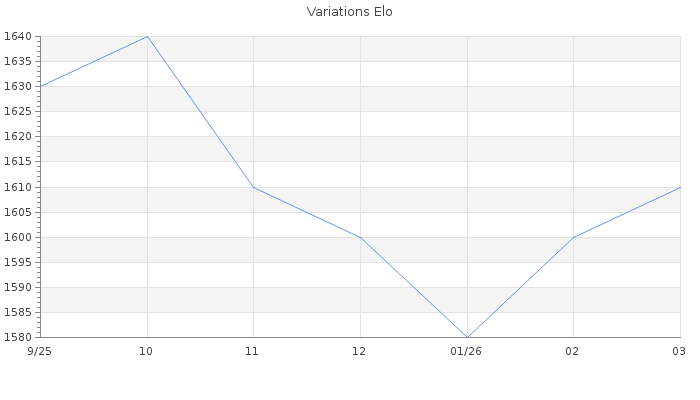This screenshot has height=400, width=700.
Task: Click the line's starting point at 9/25
Action: (41, 86)
